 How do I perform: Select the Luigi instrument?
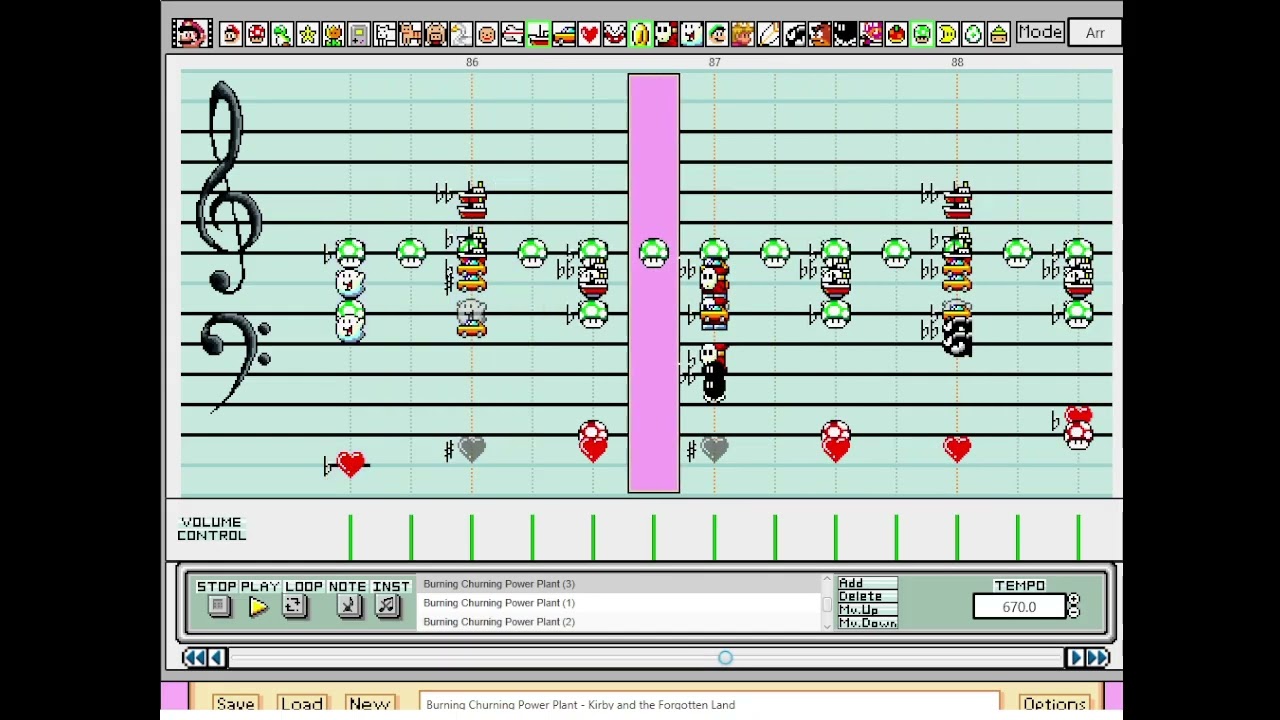pos(717,34)
